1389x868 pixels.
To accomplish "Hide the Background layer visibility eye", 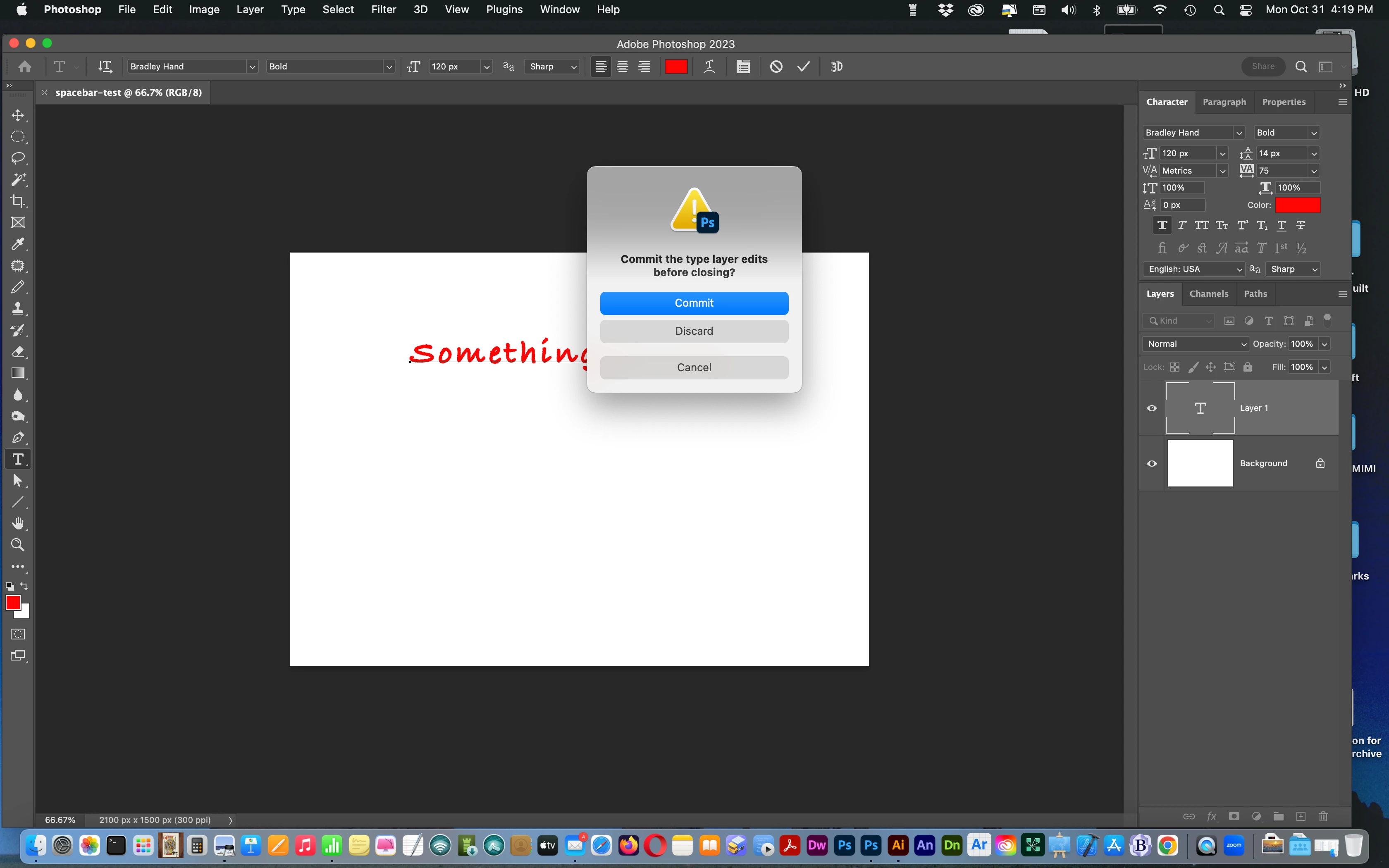I will 1151,463.
